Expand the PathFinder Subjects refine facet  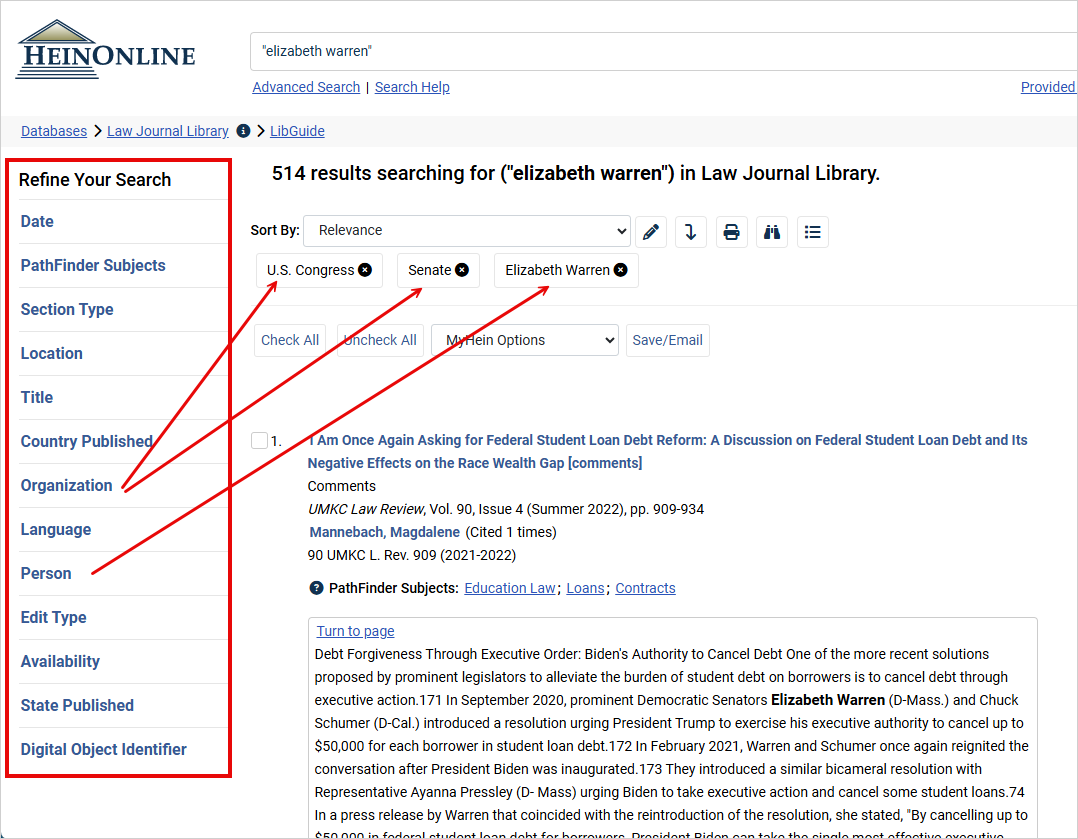click(93, 265)
